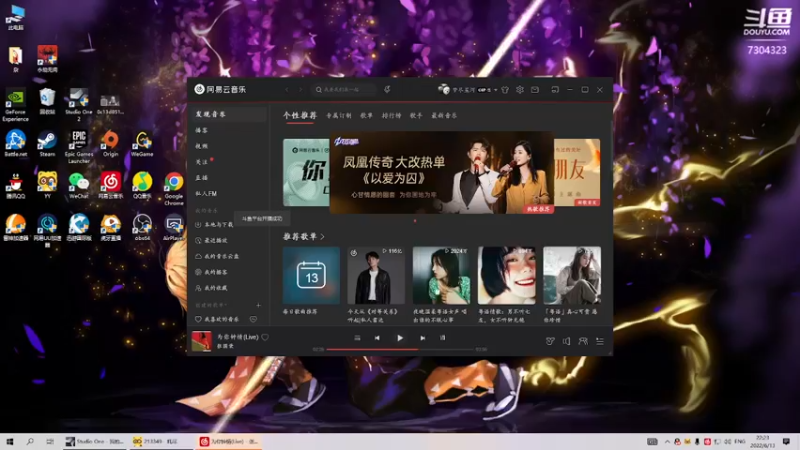Click the music search input field
800x450 pixels.
[344, 90]
